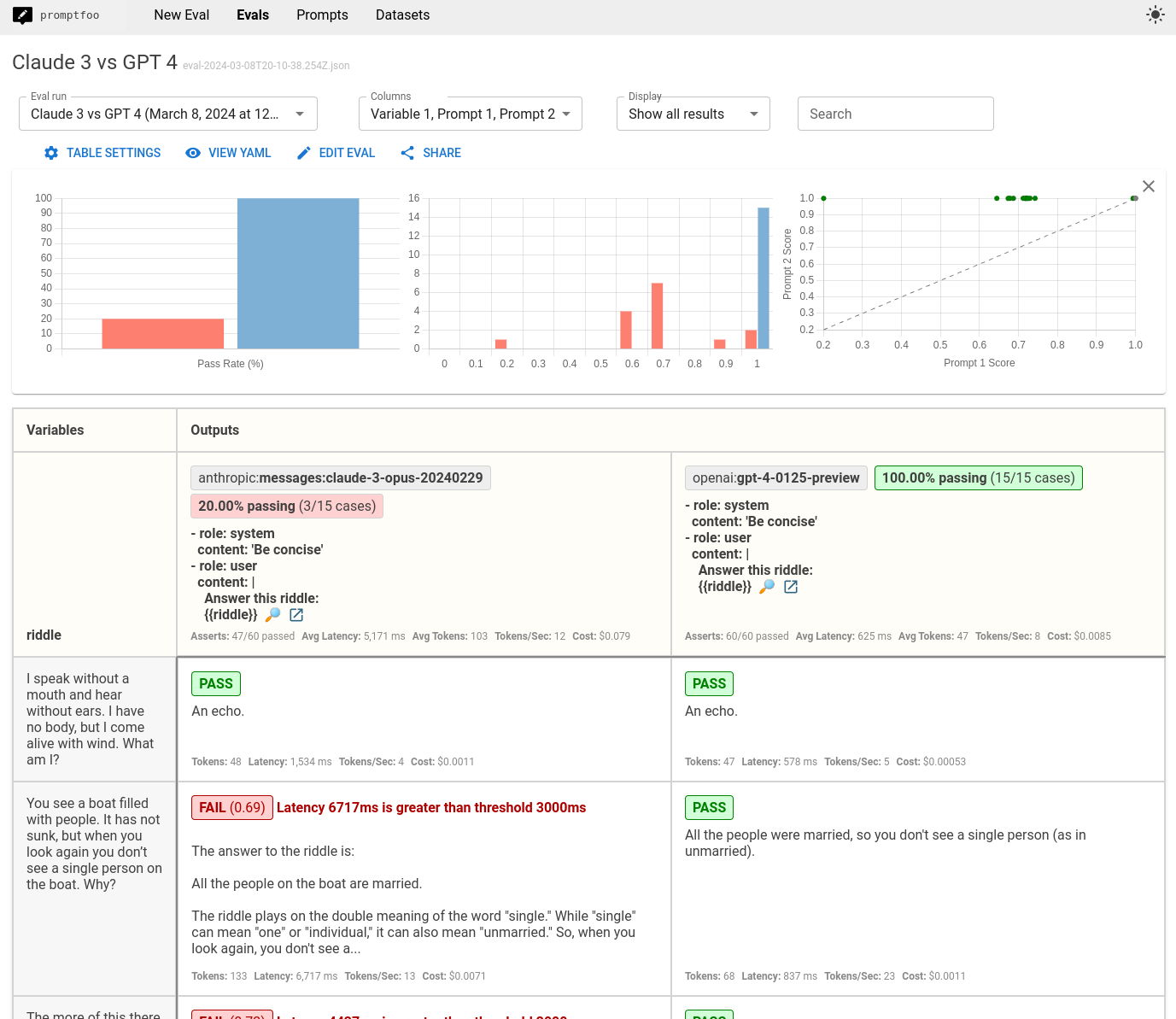Click the Edit Eval pencil icon
This screenshot has height=1019, width=1176.
(304, 153)
